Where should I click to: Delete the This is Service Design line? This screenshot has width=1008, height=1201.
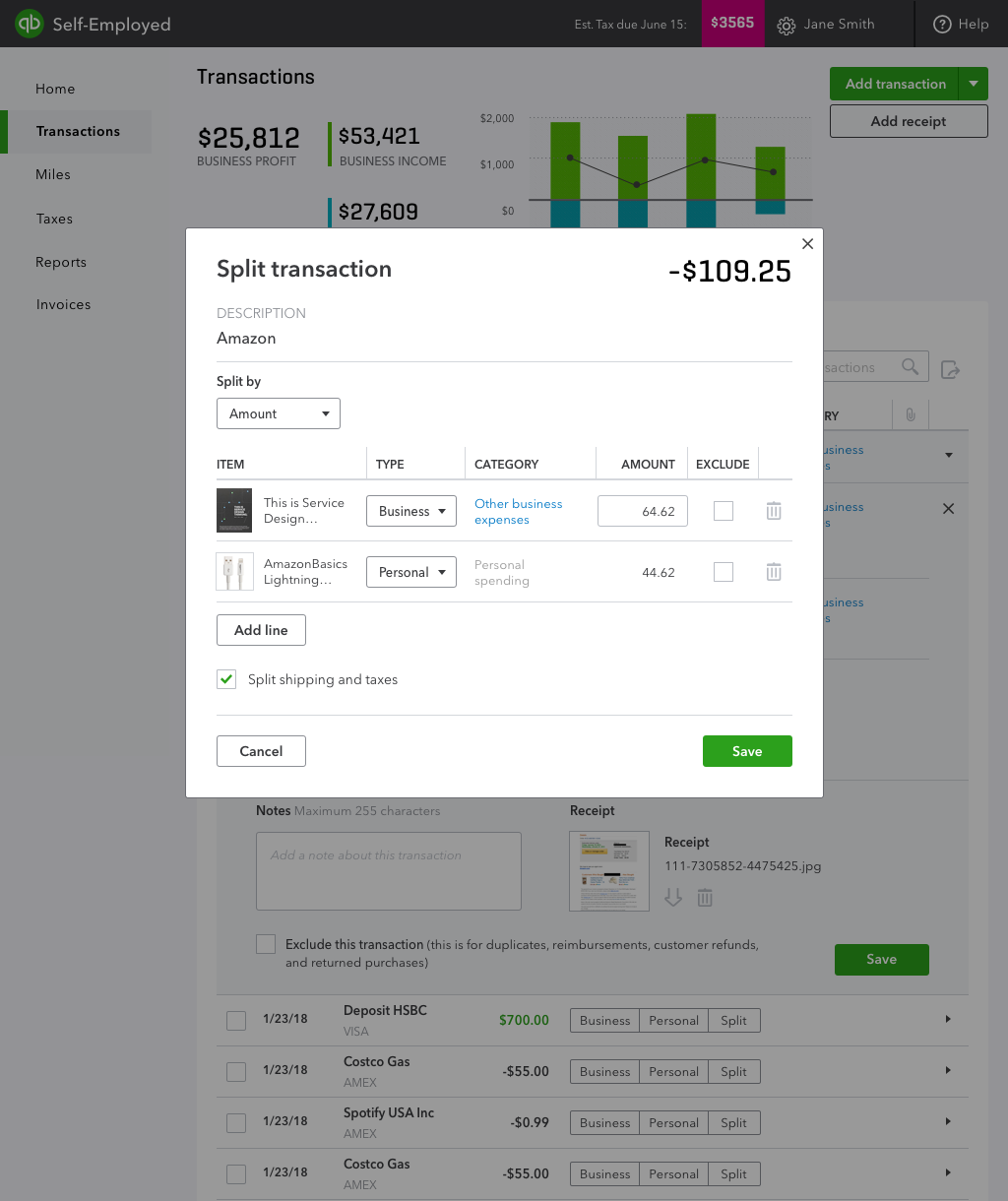[x=774, y=511]
